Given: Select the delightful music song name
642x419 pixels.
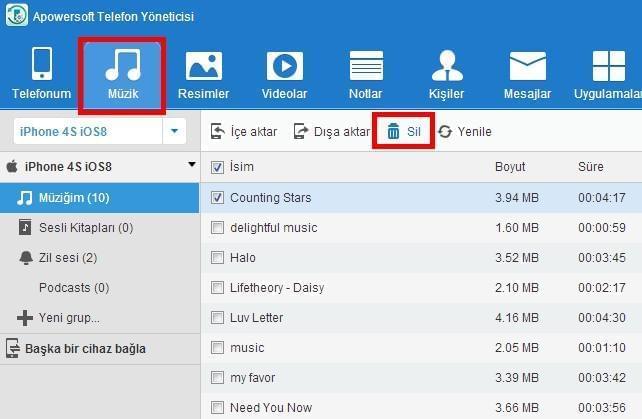Looking at the screenshot, I should (x=274, y=228).
